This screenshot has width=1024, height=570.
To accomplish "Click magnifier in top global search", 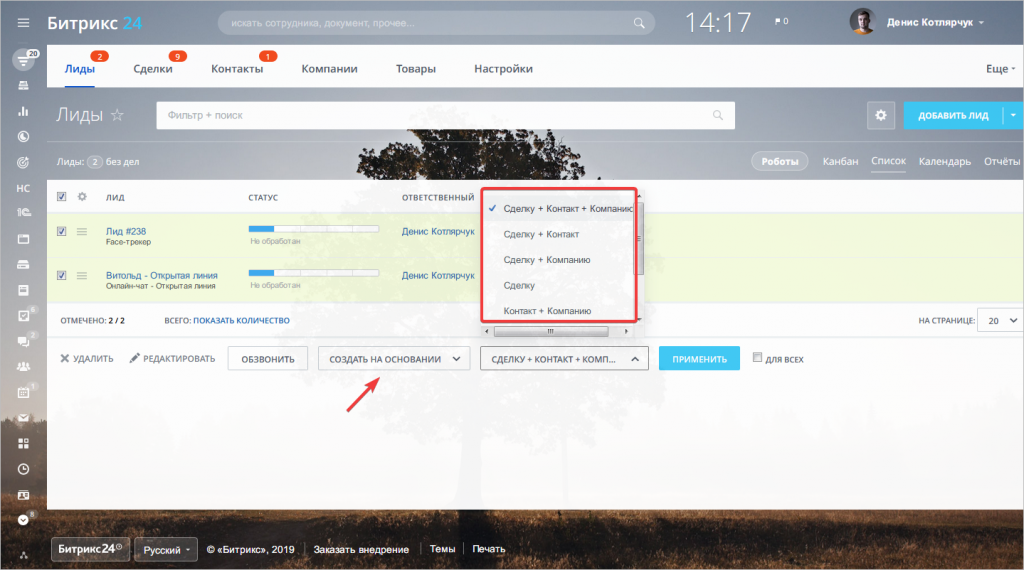I will coord(639,23).
